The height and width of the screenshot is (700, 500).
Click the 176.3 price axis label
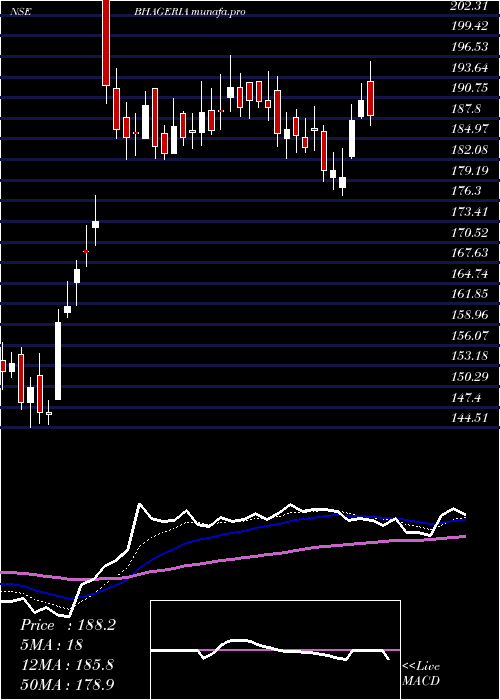click(x=467, y=191)
